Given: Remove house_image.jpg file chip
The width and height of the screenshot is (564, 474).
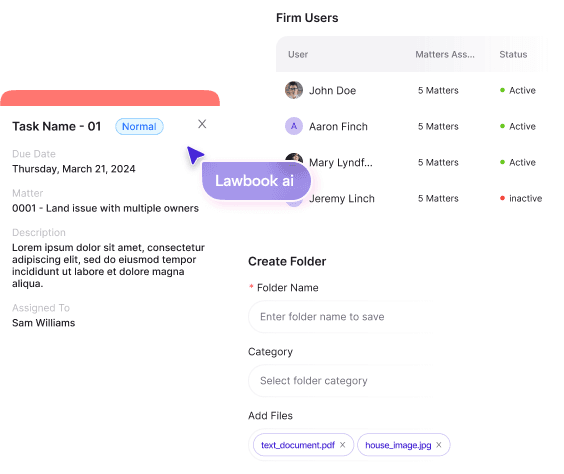Looking at the screenshot, I should (439, 445).
